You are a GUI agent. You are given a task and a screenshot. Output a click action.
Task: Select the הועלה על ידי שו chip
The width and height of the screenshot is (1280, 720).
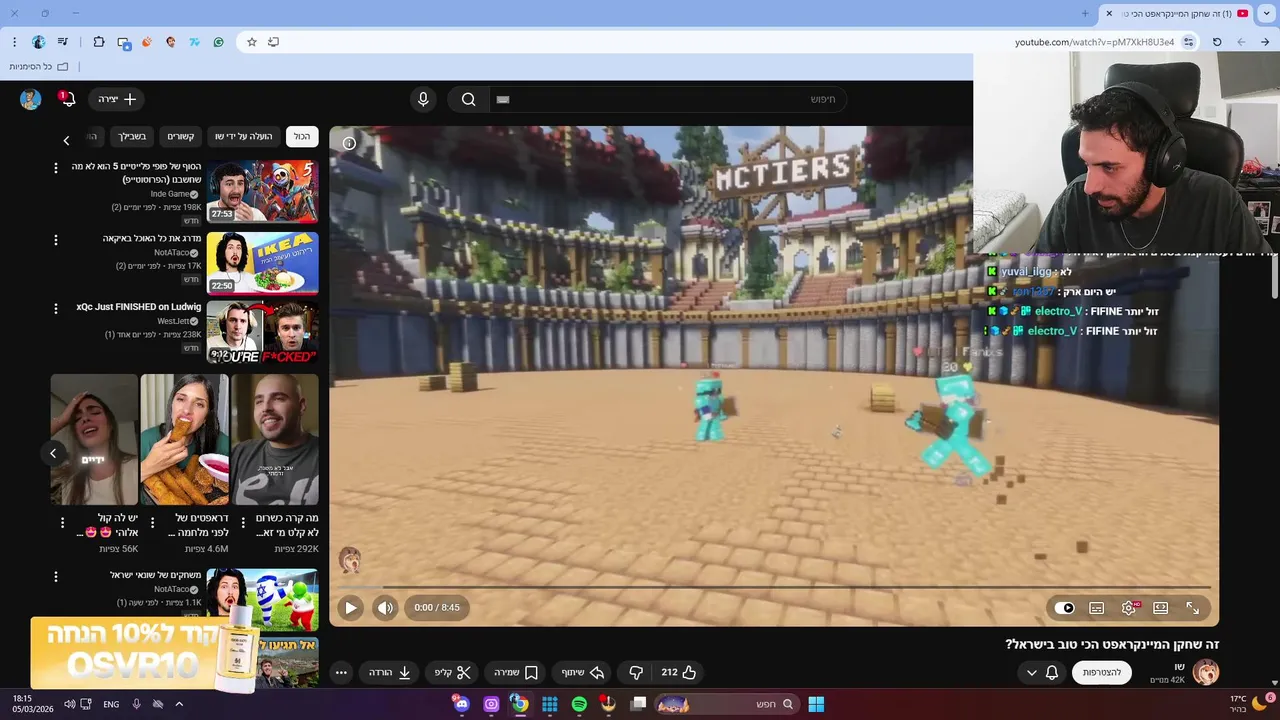point(243,136)
